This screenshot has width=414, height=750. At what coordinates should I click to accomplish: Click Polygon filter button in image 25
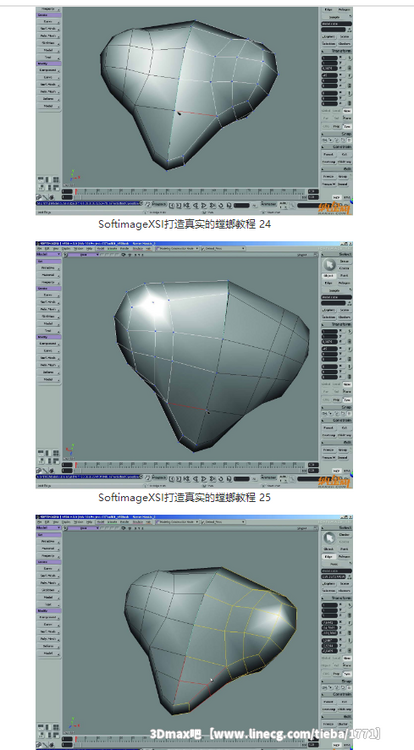pos(344,283)
